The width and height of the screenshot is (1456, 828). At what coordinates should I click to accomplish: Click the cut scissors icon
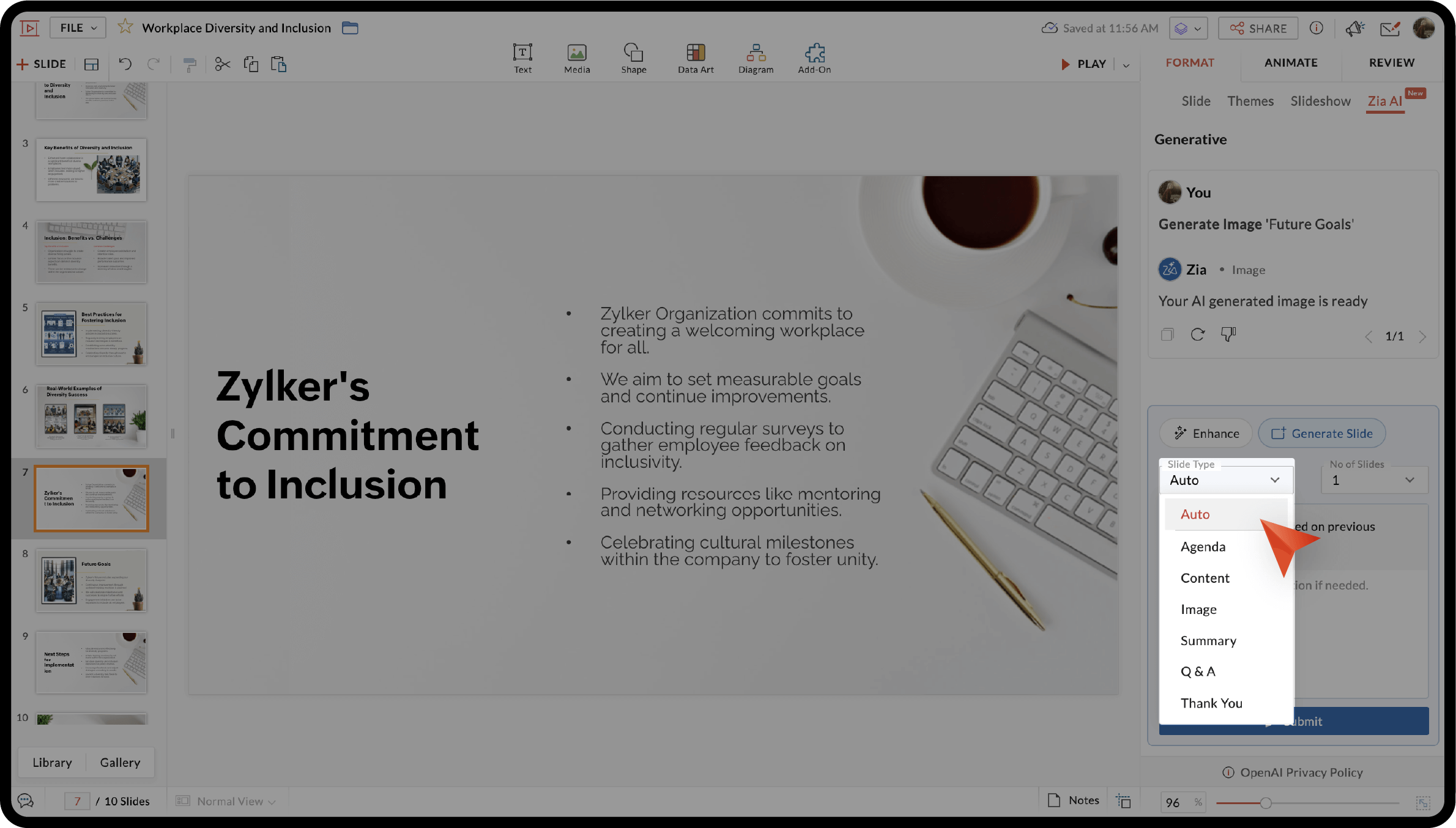click(x=222, y=64)
